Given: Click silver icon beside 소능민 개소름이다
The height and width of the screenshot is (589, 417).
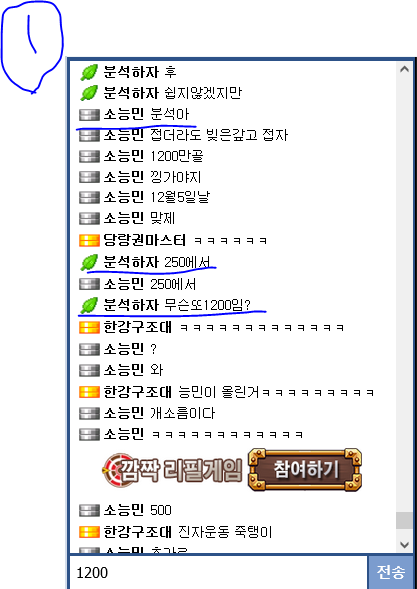Looking at the screenshot, I should (x=89, y=413).
